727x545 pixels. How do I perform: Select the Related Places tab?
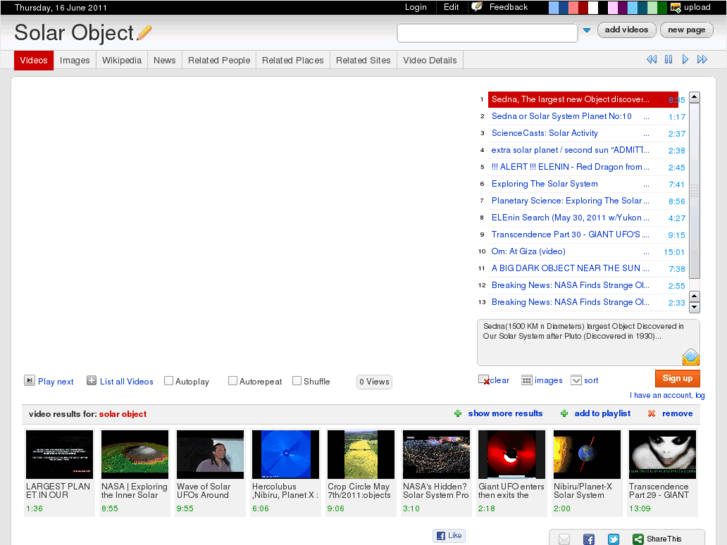click(x=293, y=60)
